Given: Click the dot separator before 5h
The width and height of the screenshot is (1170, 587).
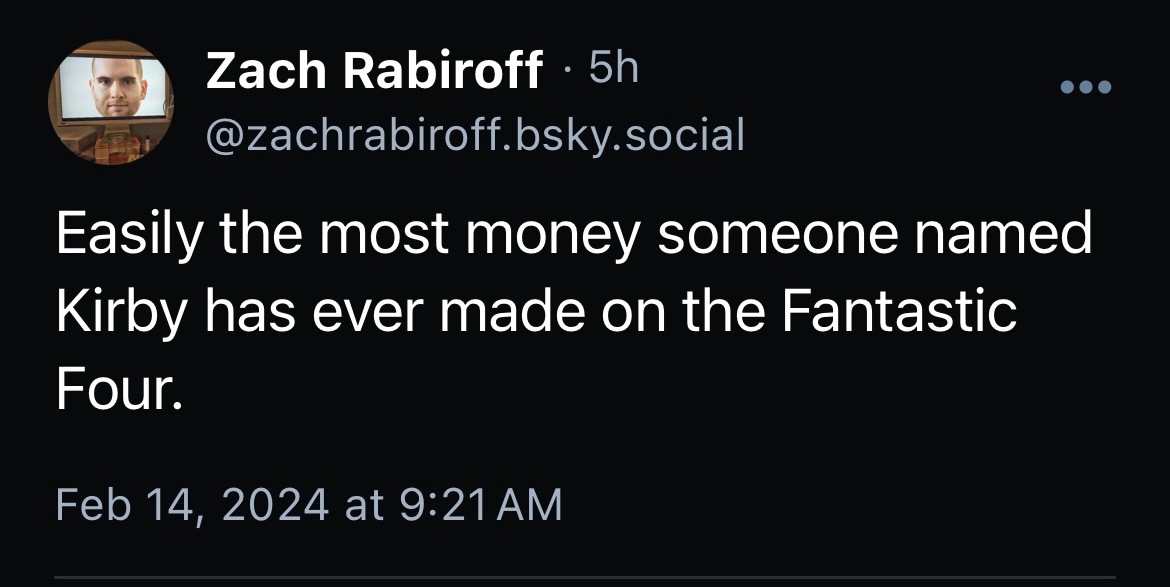Looking at the screenshot, I should pyautogui.click(x=567, y=70).
